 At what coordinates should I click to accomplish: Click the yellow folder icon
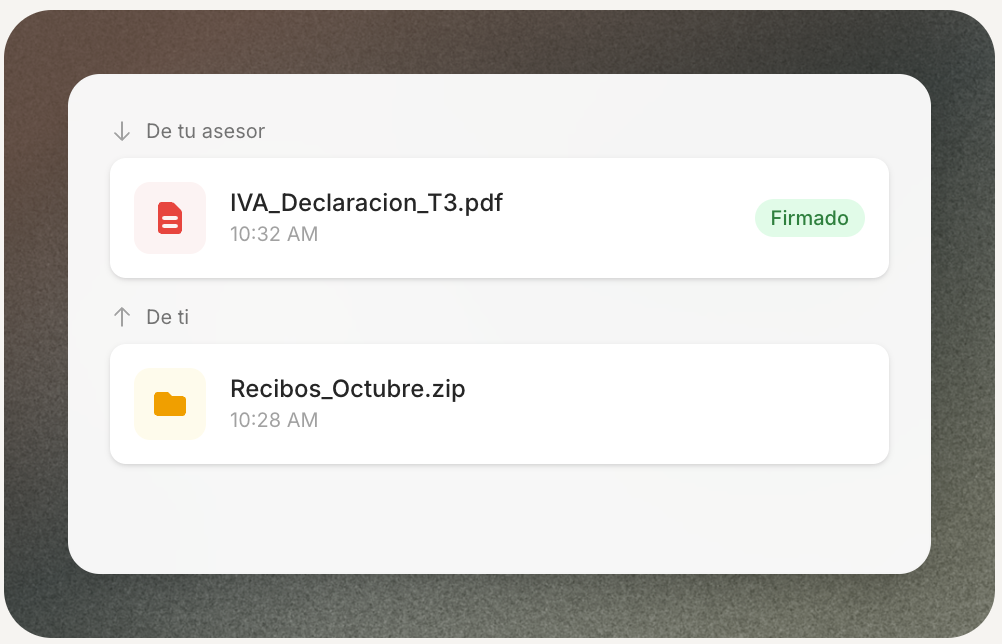pyautogui.click(x=170, y=404)
